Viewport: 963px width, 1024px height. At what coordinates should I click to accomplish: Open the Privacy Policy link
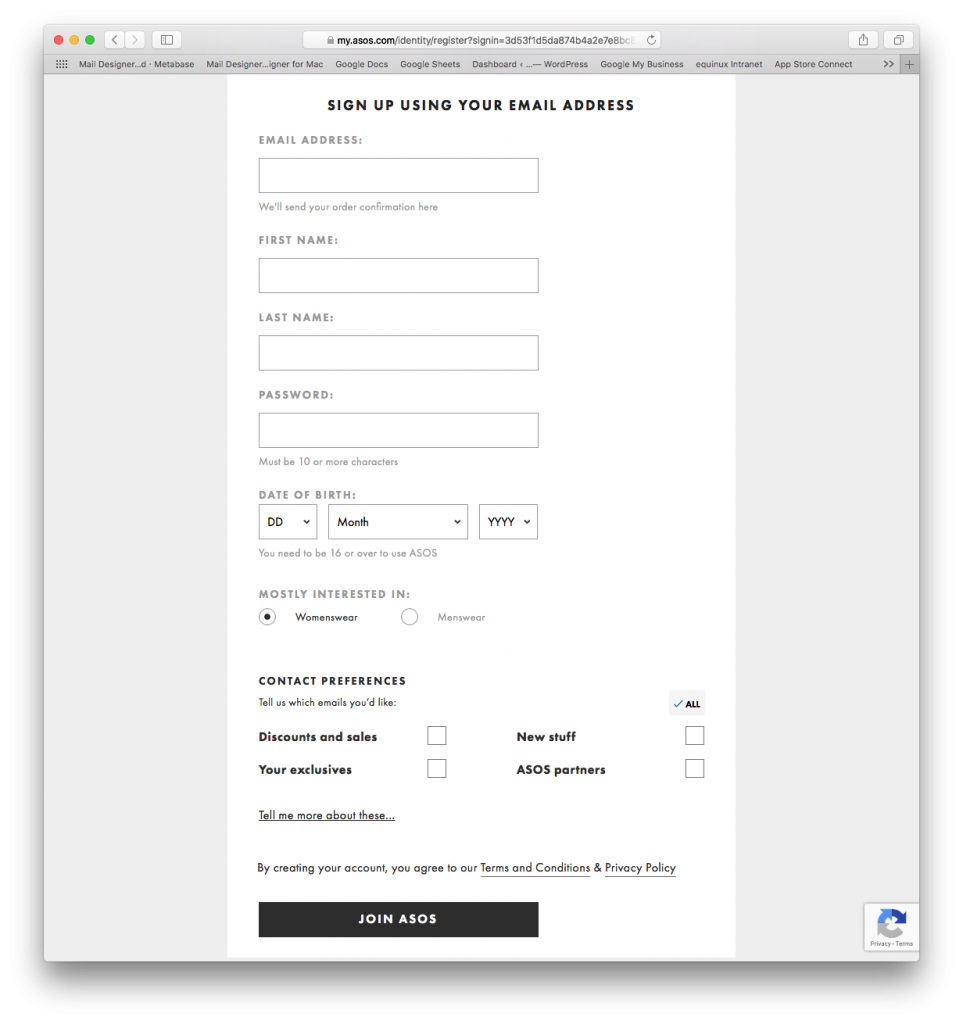point(640,867)
